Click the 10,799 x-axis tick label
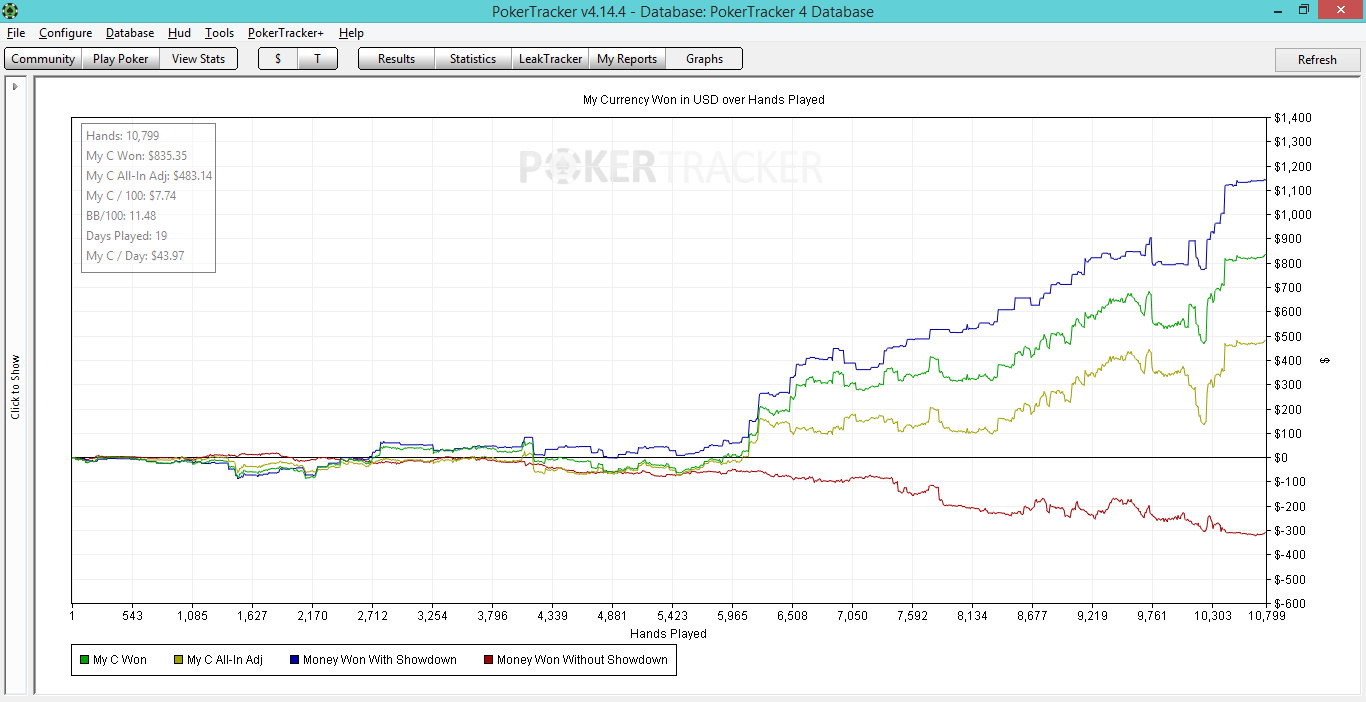 [1266, 616]
